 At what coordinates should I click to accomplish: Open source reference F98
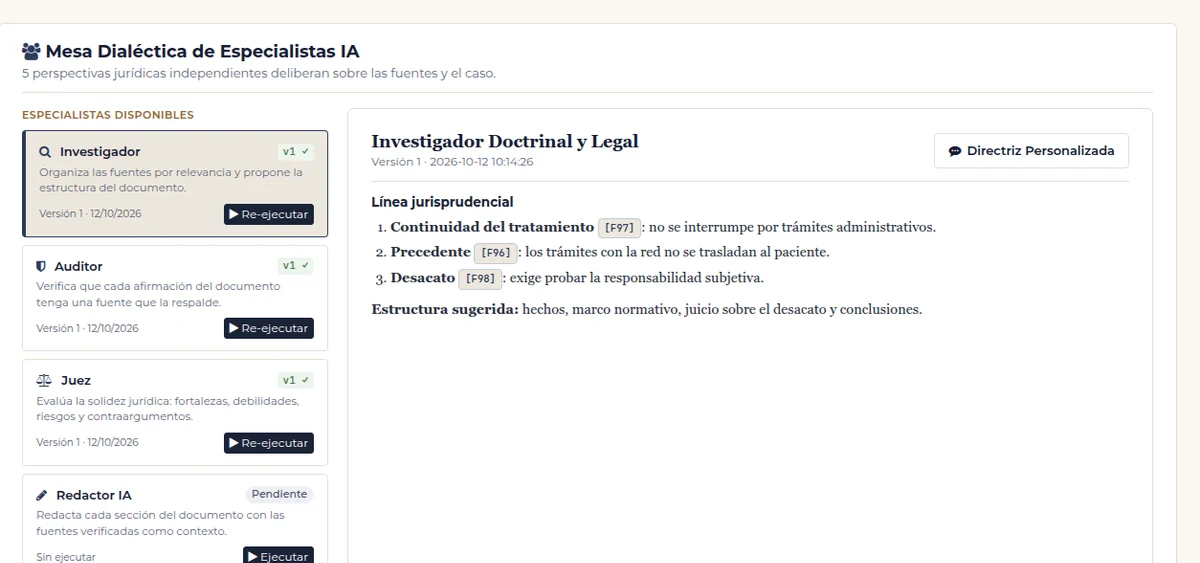[x=480, y=278]
